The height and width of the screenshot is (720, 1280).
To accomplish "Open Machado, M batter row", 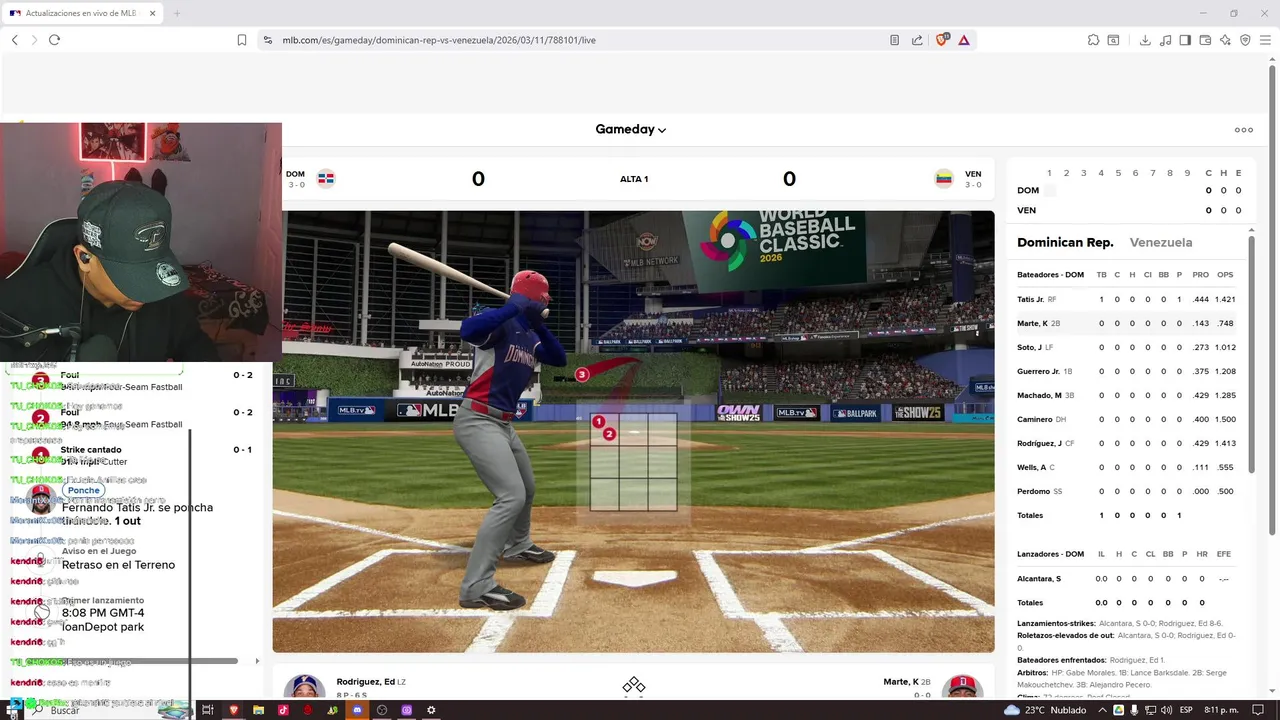I will point(1127,395).
